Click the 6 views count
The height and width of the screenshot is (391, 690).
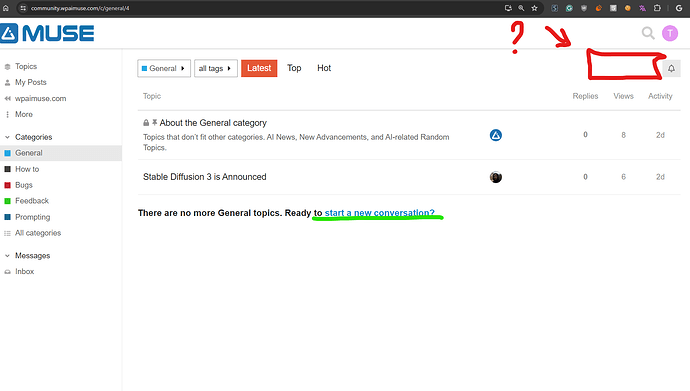(623, 177)
